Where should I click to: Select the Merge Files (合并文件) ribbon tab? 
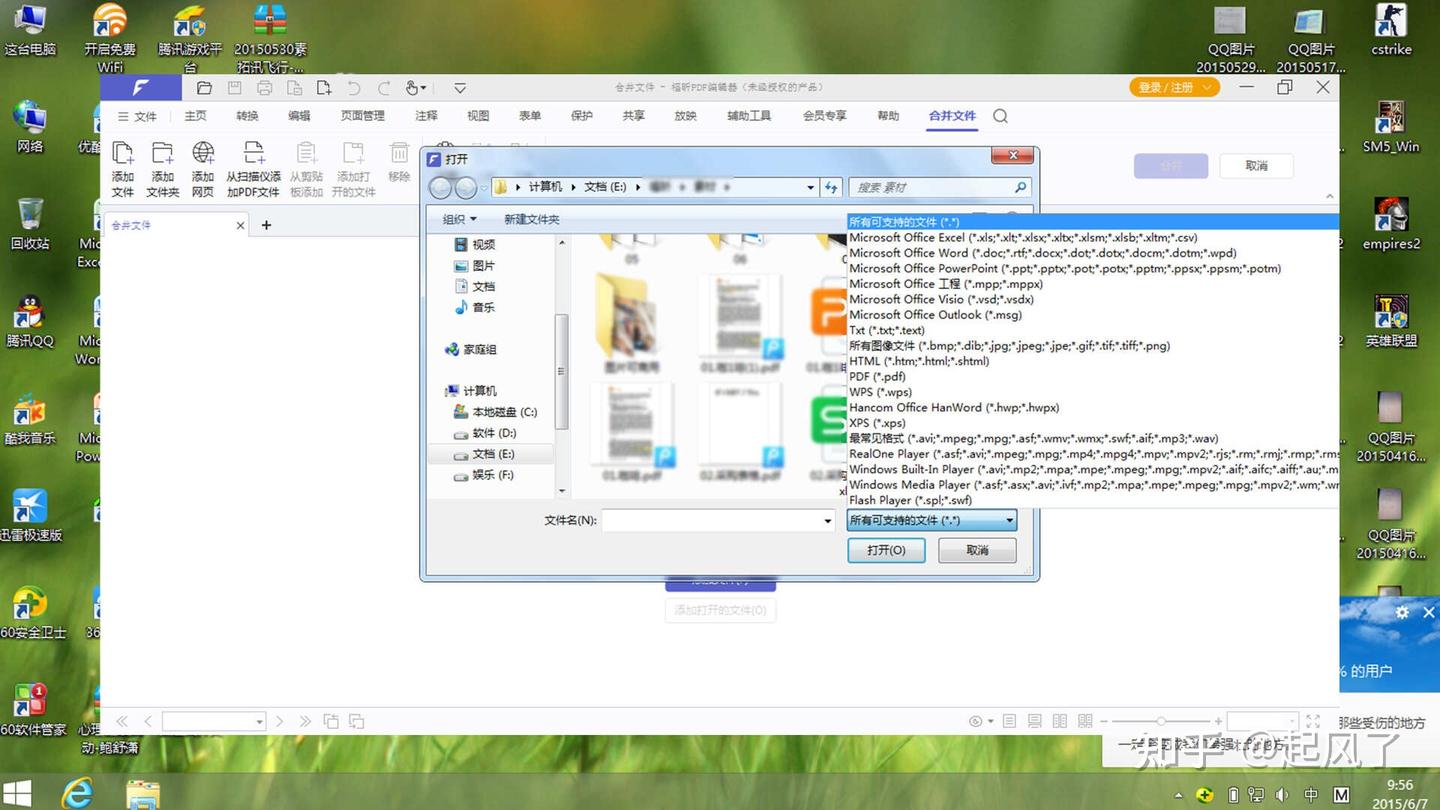click(x=952, y=116)
